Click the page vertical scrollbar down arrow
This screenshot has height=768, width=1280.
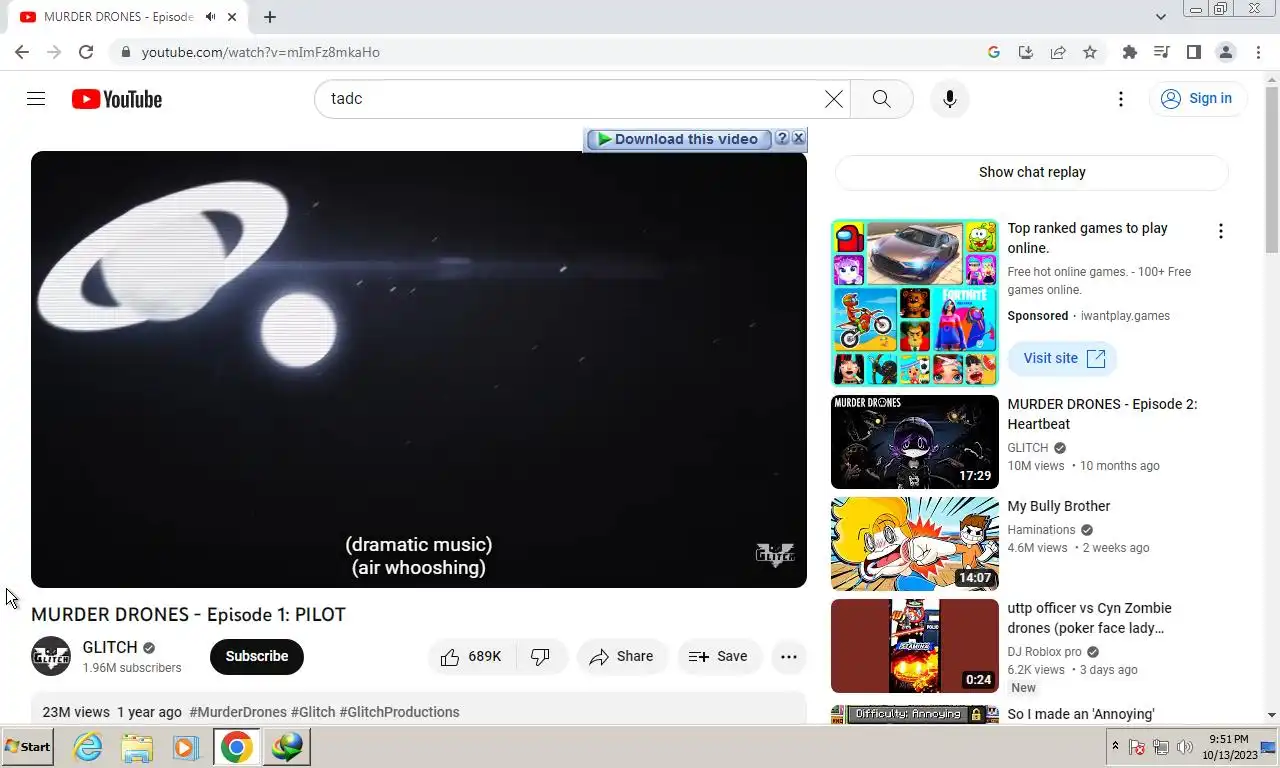(x=1272, y=715)
